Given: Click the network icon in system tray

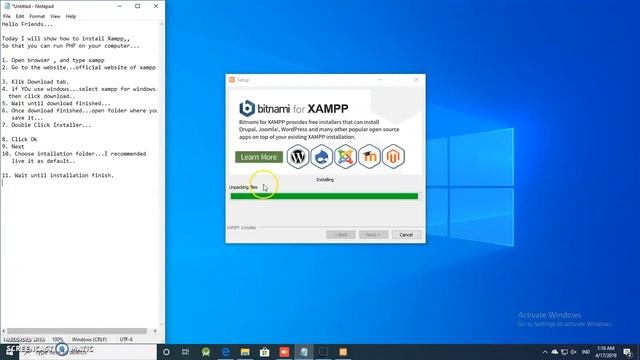Looking at the screenshot, I should pos(564,352).
